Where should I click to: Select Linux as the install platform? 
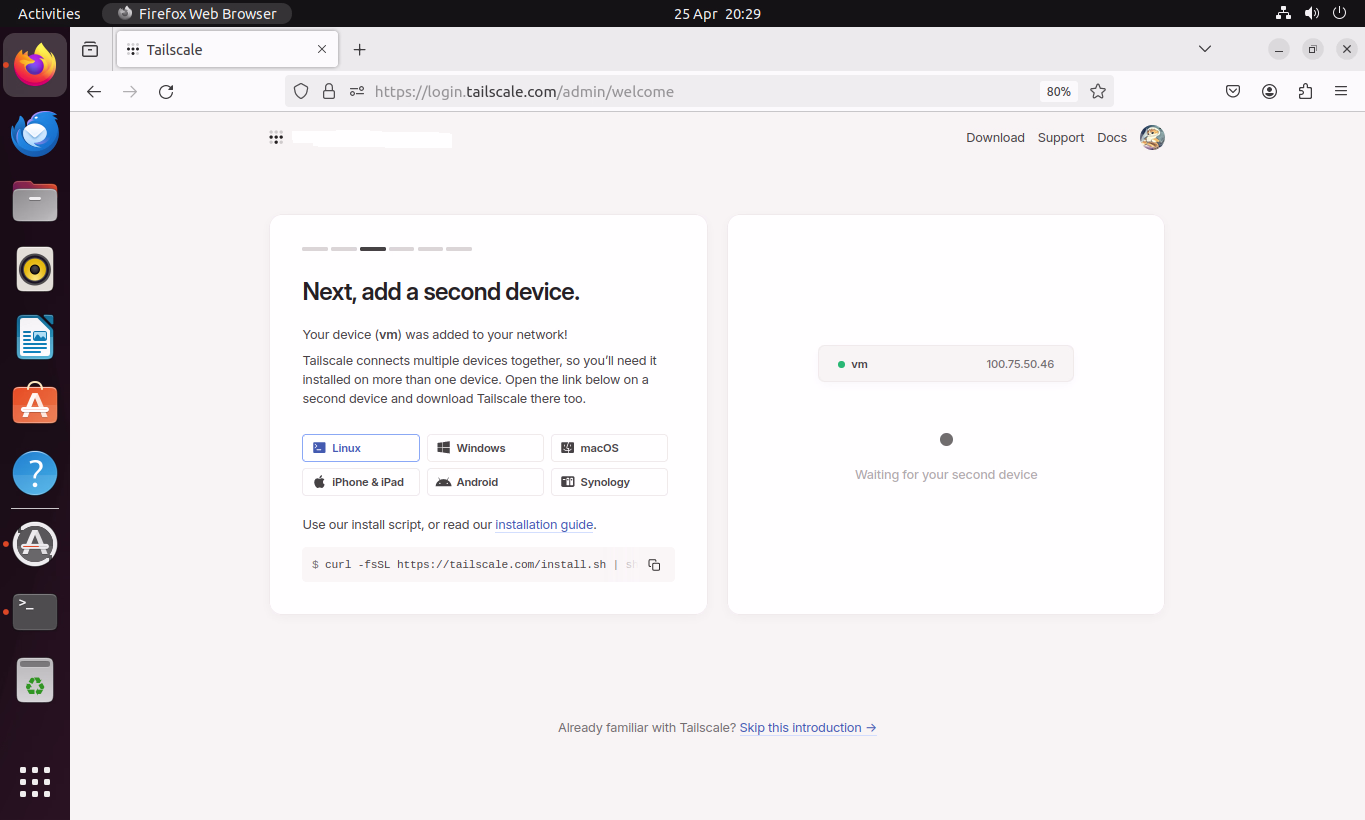(360, 447)
